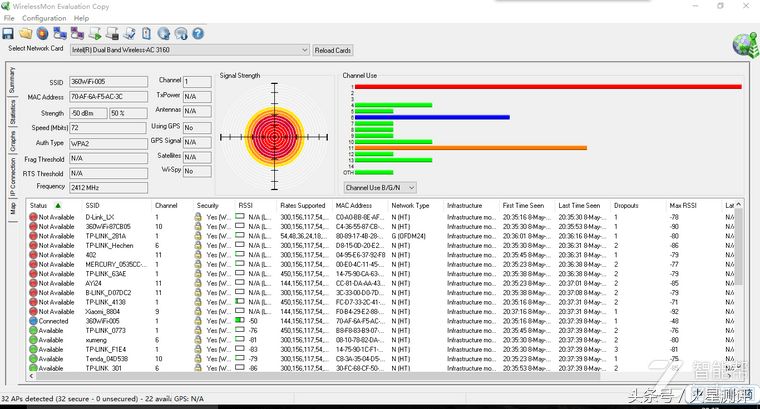Click the floppy disk save icon

(8, 33)
